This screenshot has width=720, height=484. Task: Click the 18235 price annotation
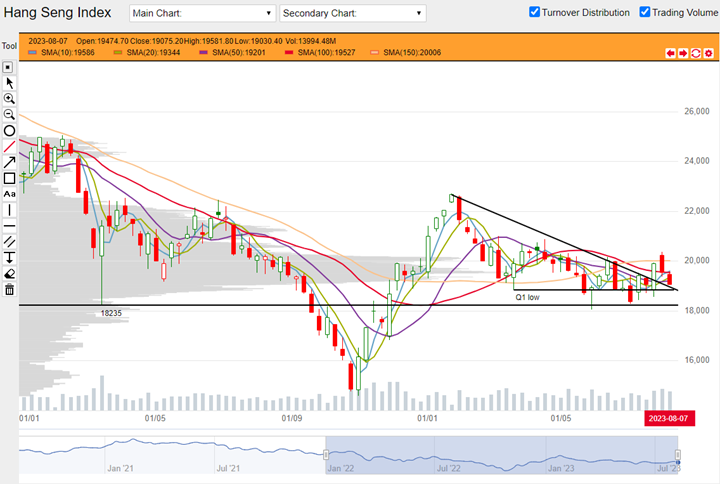click(111, 313)
